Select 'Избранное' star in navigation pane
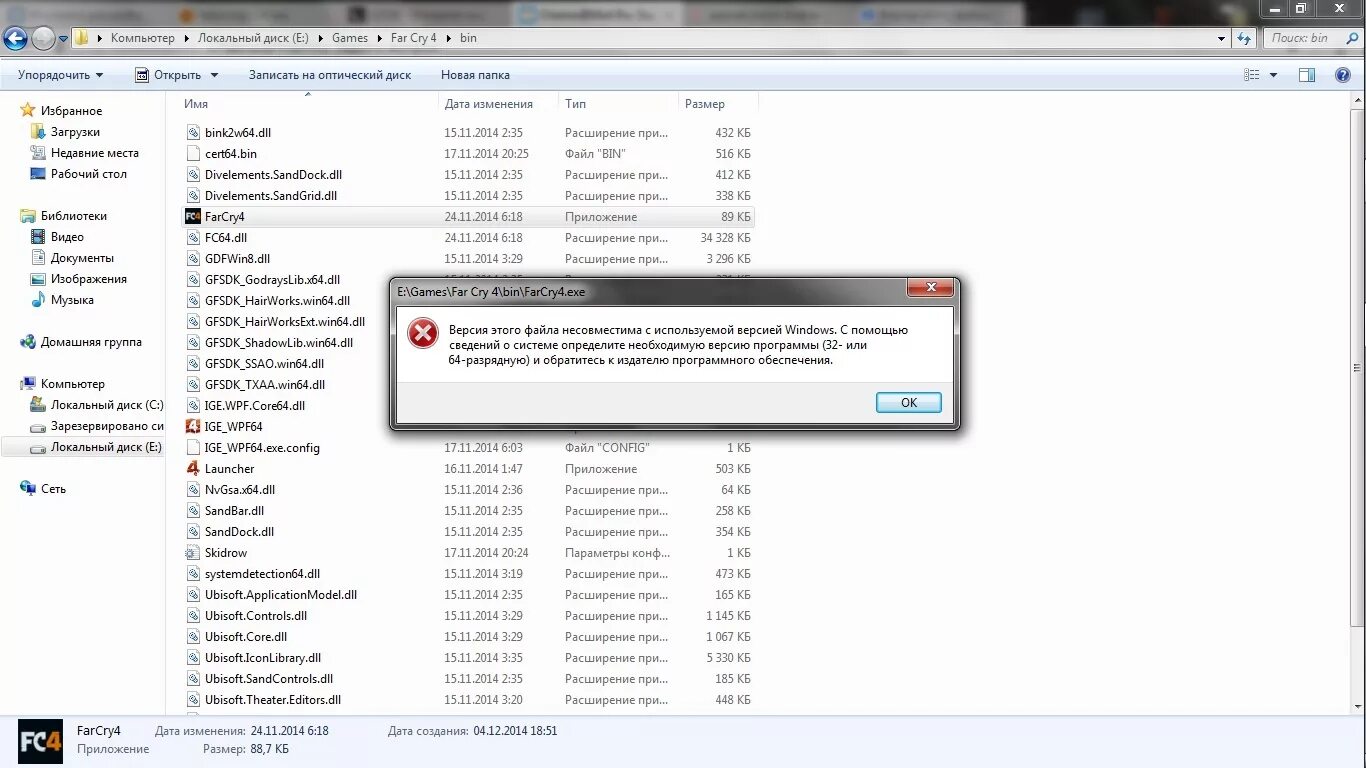The width and height of the screenshot is (1366, 768). (28, 111)
